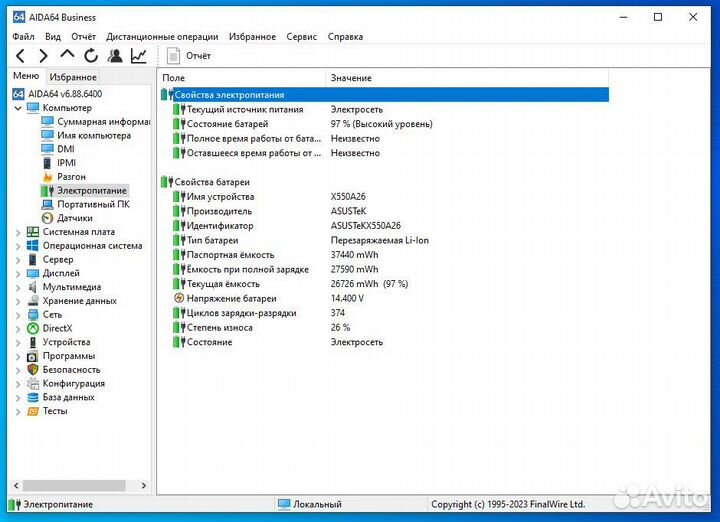
Task: Click the Отчёт report page icon
Action: click(x=173, y=56)
